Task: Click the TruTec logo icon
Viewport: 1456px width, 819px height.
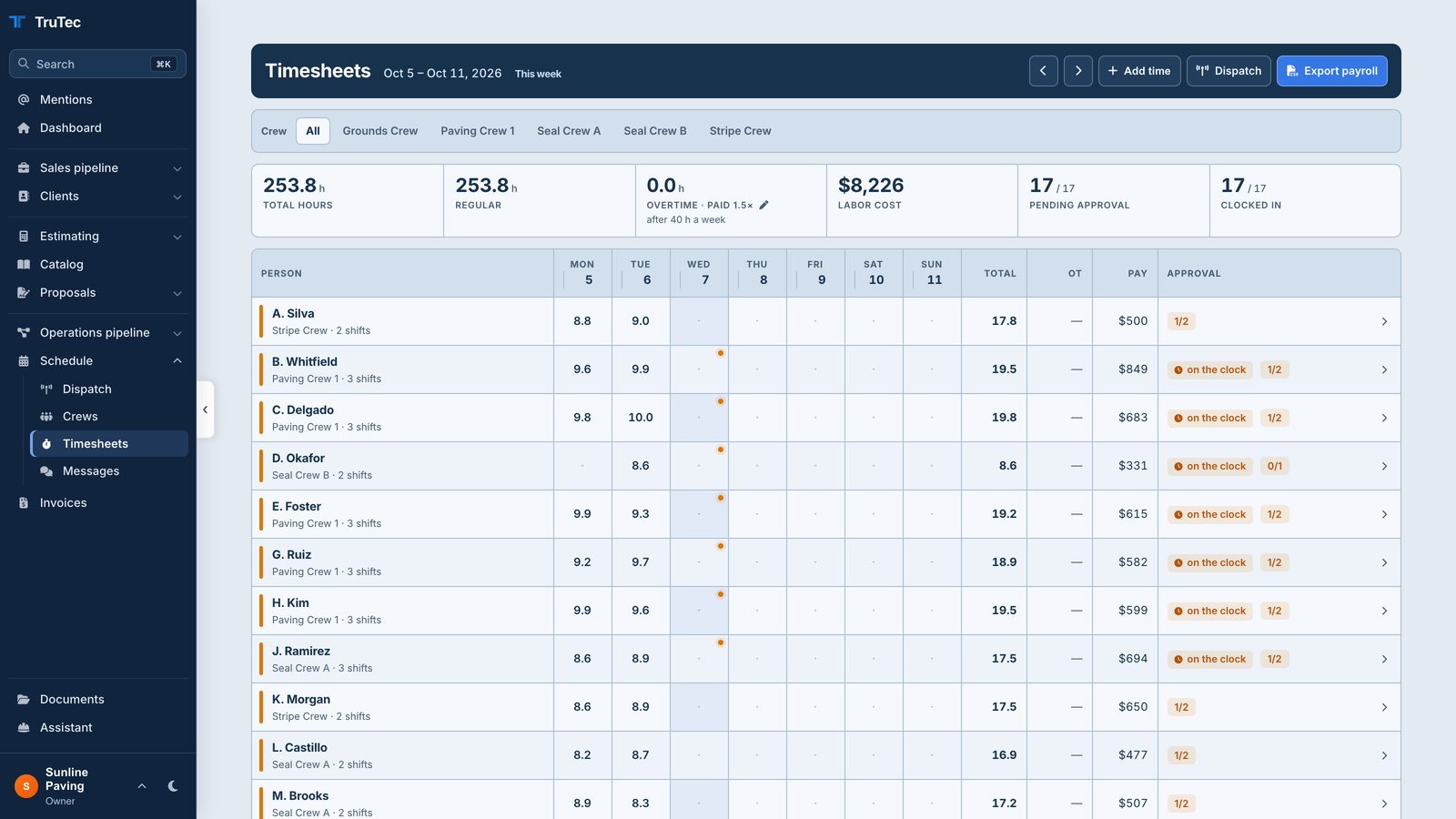Action: pos(17,22)
